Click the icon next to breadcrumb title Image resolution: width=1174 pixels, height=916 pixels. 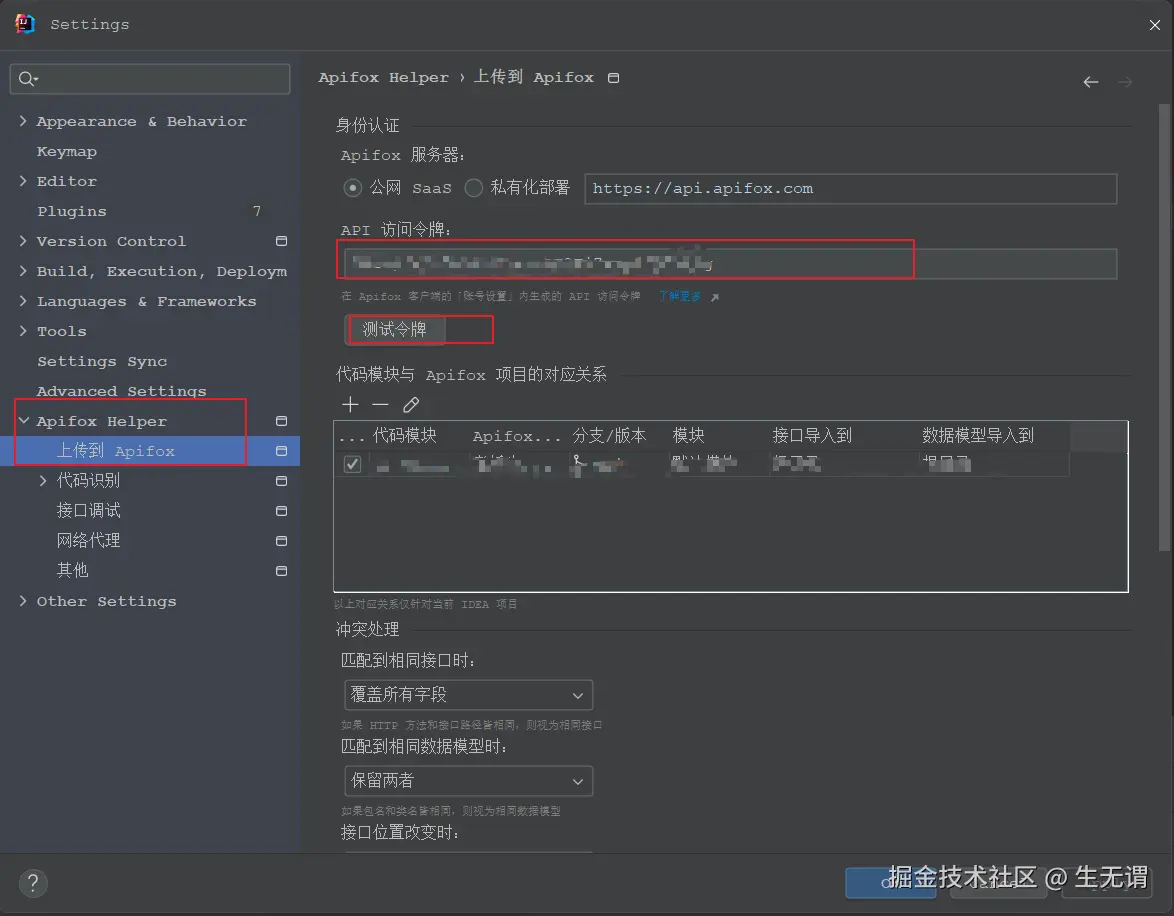coord(613,78)
